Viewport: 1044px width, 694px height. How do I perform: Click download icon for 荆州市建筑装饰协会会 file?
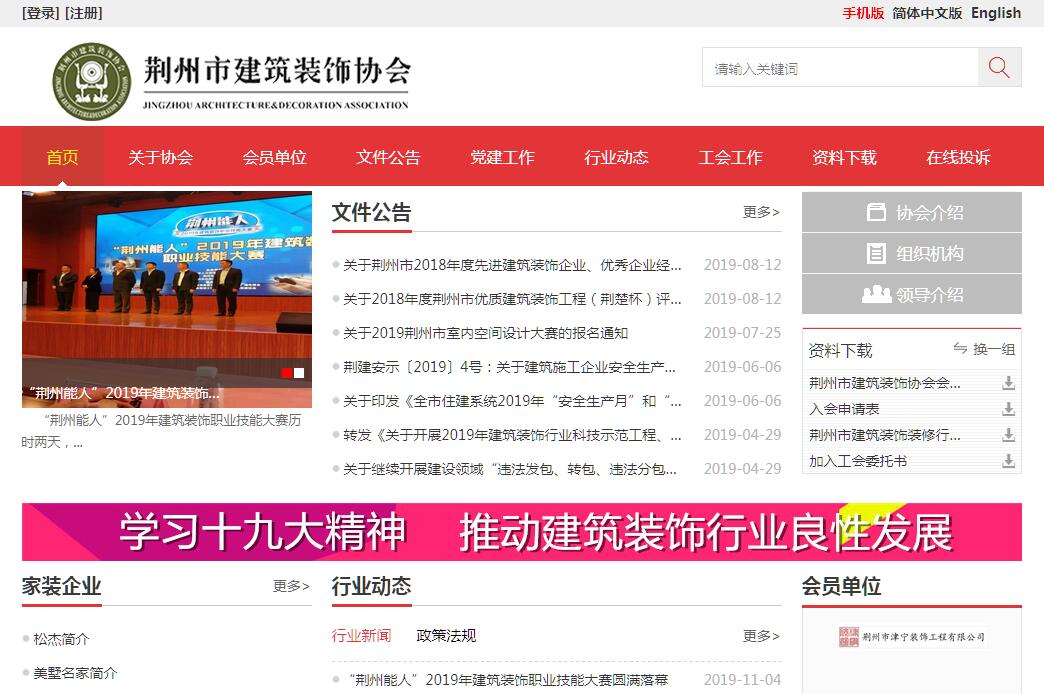(1008, 383)
